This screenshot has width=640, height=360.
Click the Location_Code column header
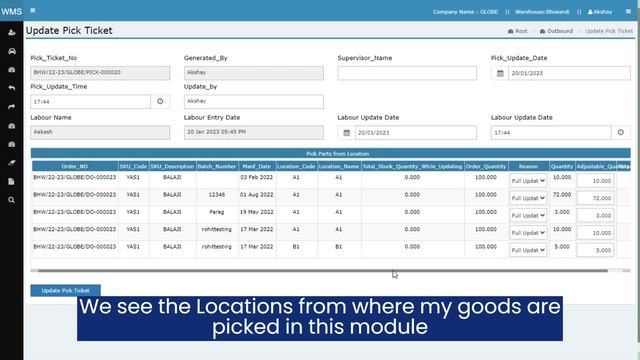(x=296, y=167)
